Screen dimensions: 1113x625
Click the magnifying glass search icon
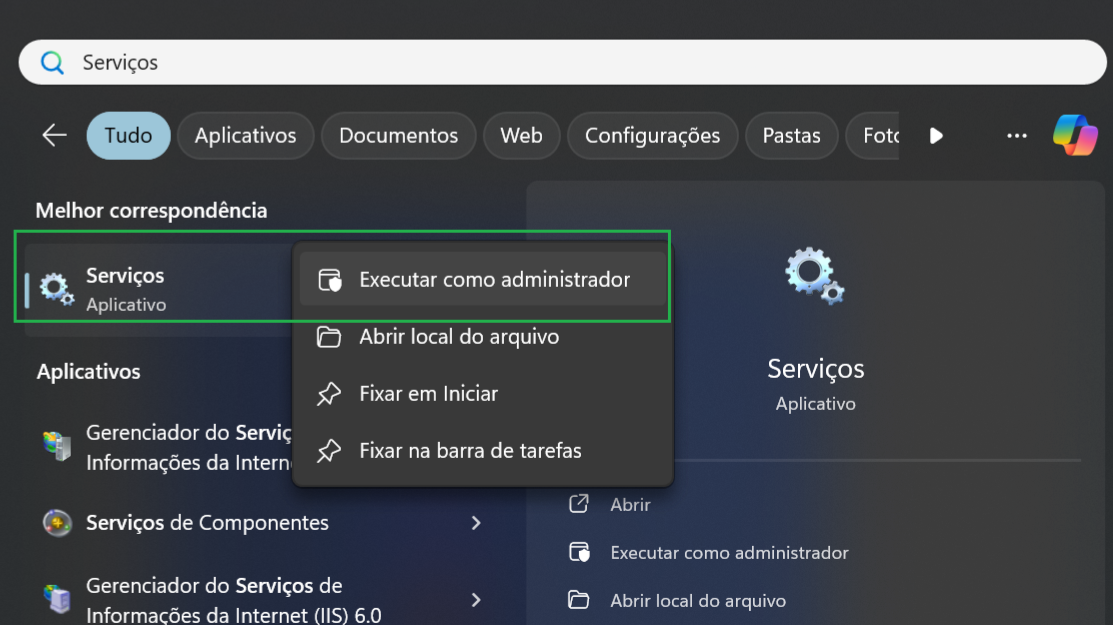(x=52, y=63)
